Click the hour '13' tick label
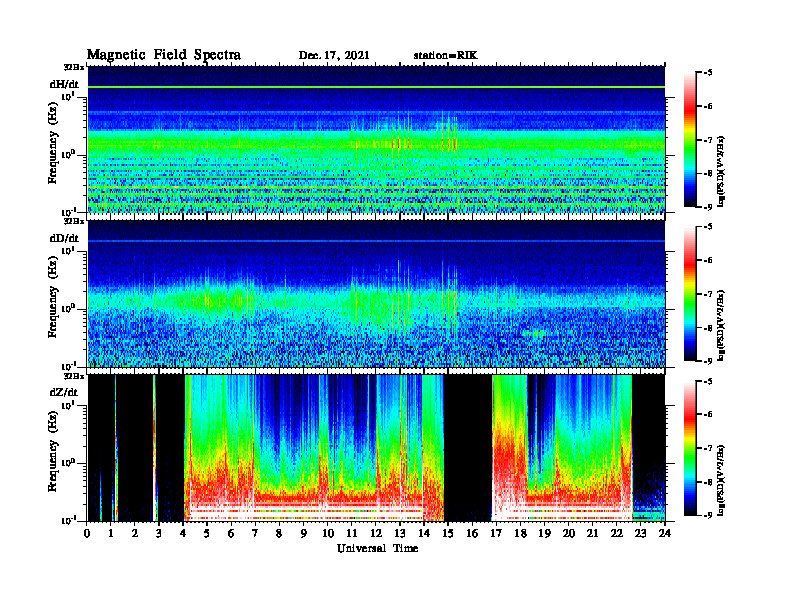Viewport: 792px width, 612px height. click(x=400, y=533)
